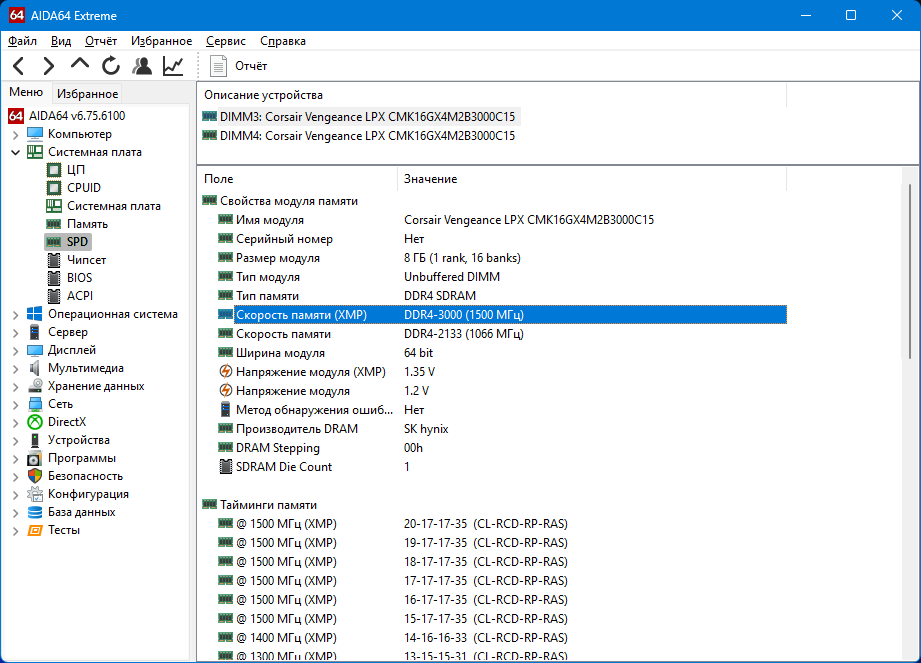The height and width of the screenshot is (663, 921).
Task: Open the Файл menu
Action: pyautogui.click(x=22, y=41)
